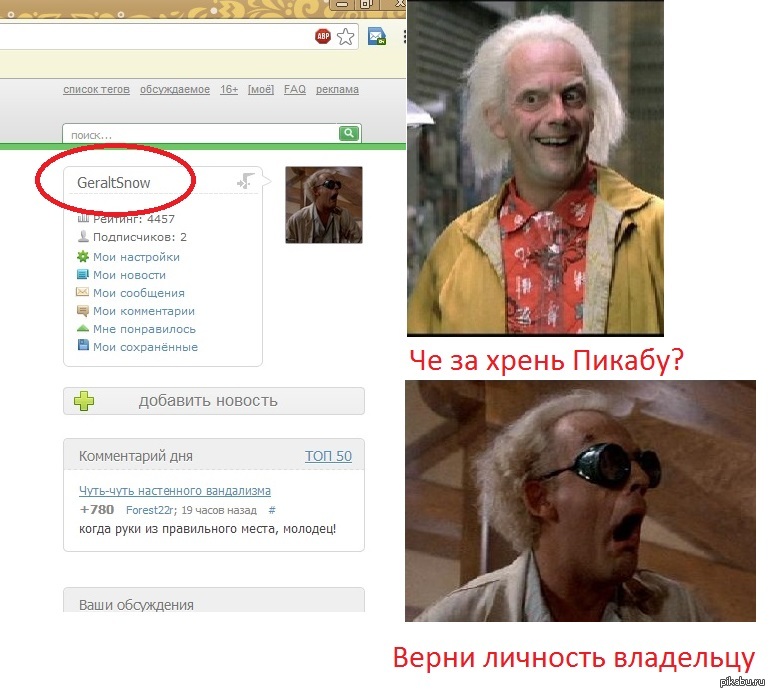Go to «обсуждаемое» section

coord(175,89)
